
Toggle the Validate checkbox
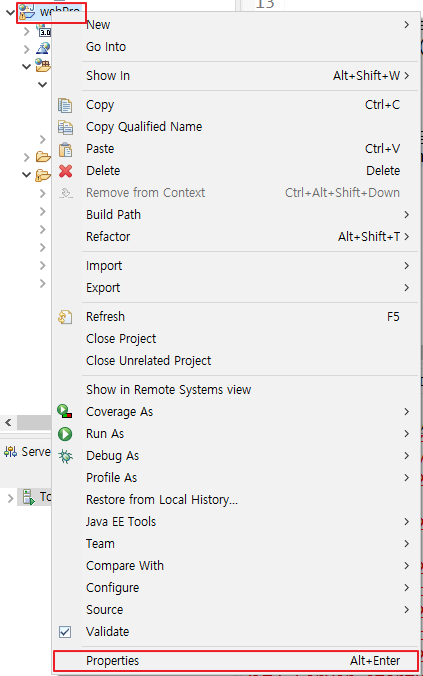point(65,632)
